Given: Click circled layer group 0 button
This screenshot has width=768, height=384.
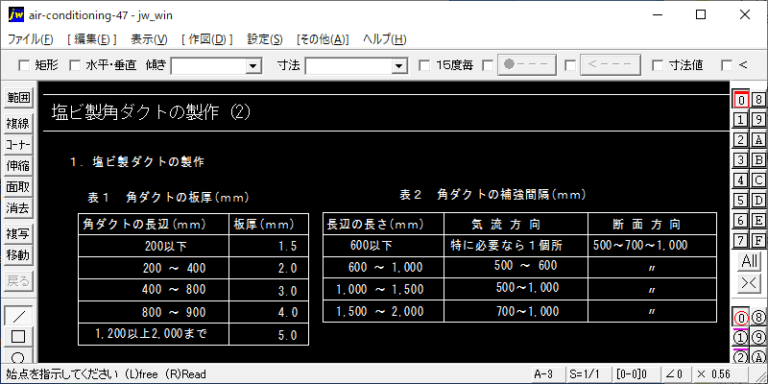Looking at the screenshot, I should (741, 318).
